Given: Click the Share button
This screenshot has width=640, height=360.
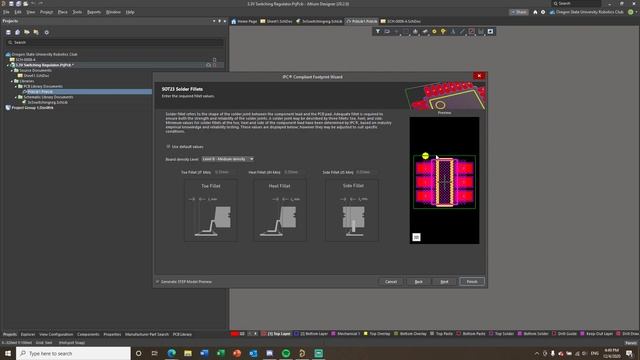Looking at the screenshot, I should (519, 12).
